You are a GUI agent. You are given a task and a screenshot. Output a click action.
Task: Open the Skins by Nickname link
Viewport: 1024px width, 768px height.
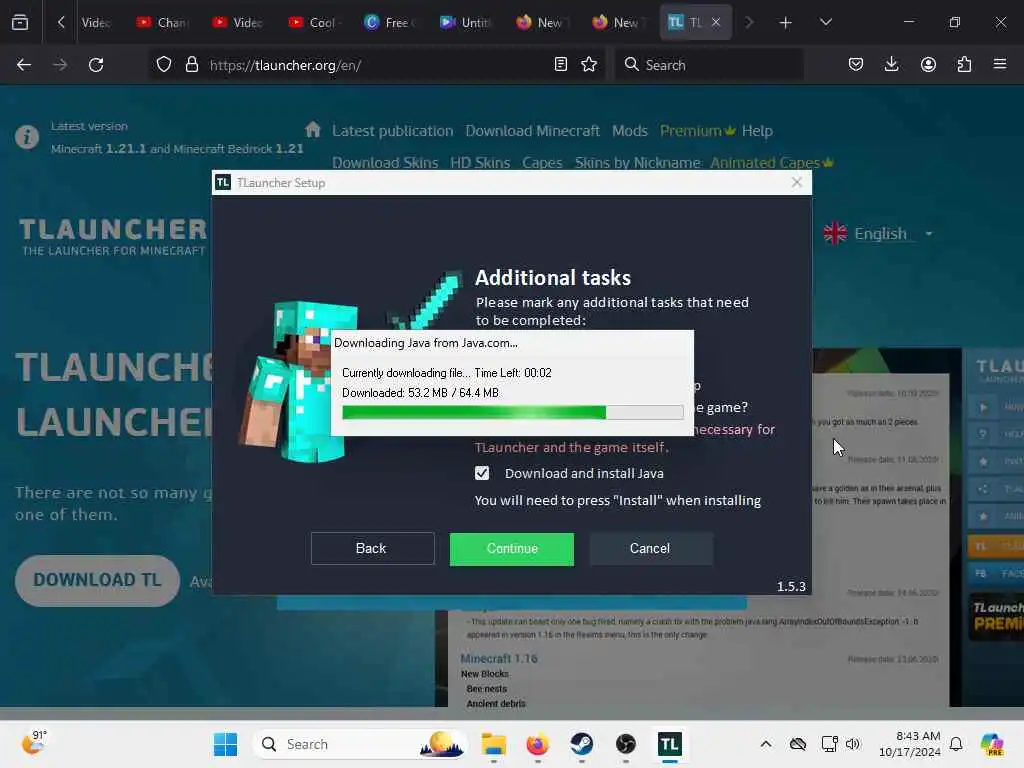[637, 162]
